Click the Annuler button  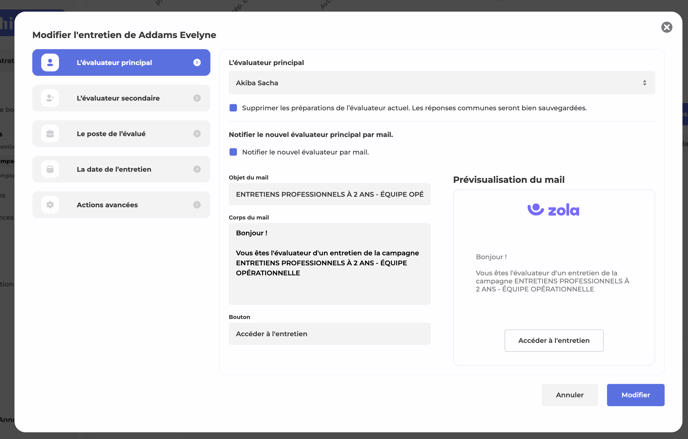pyautogui.click(x=569, y=395)
